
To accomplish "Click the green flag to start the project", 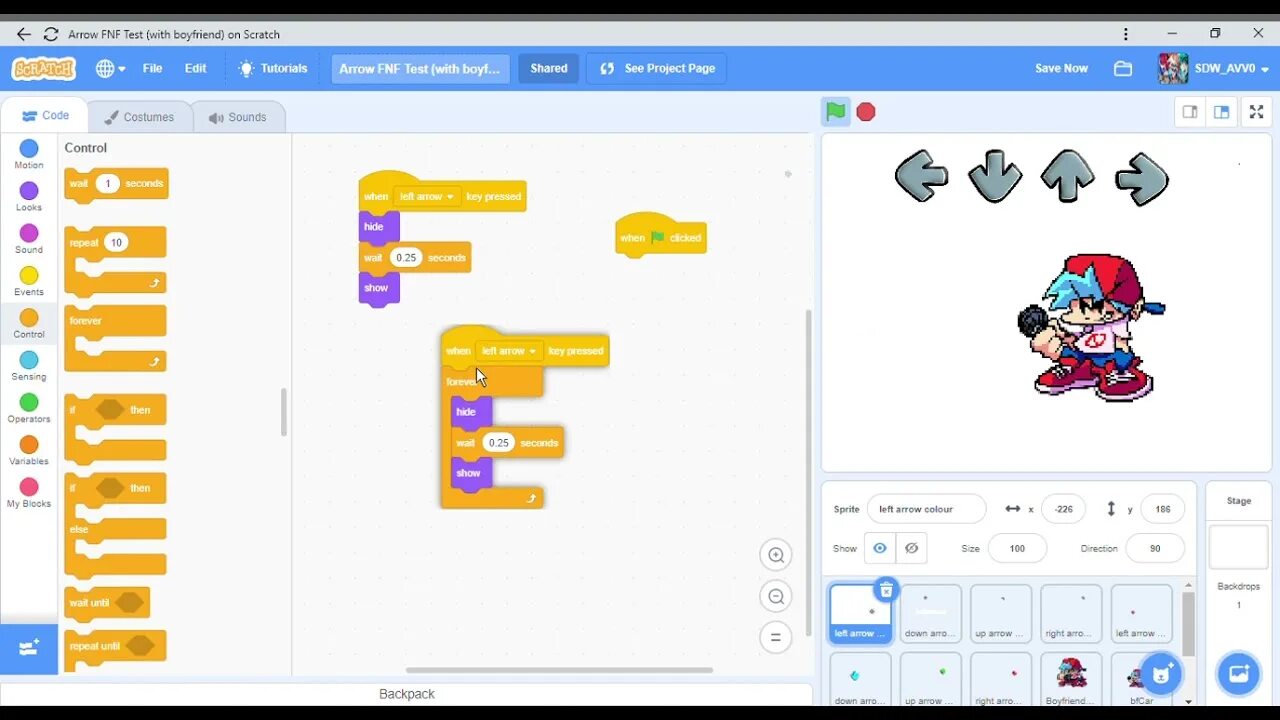I will [x=836, y=112].
